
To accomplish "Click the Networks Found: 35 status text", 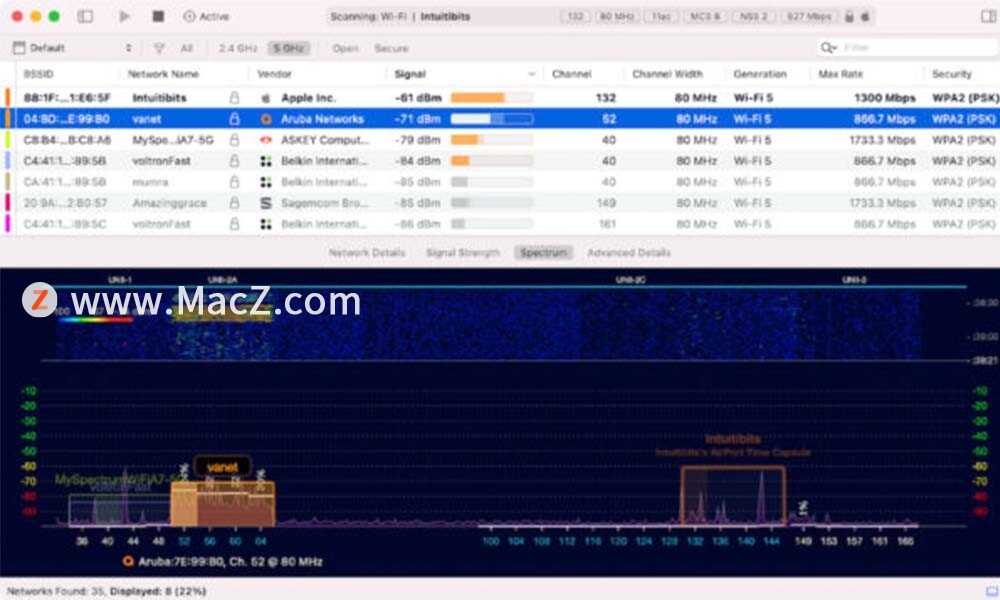I will point(55,591).
